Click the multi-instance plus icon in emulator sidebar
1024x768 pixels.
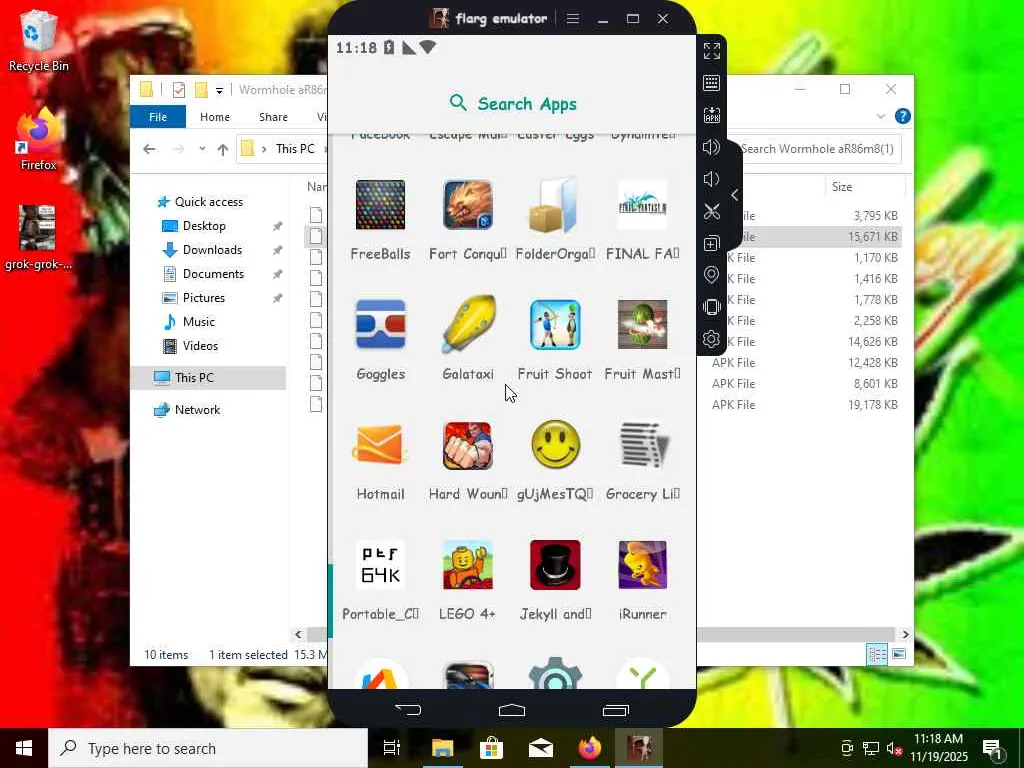click(x=711, y=243)
